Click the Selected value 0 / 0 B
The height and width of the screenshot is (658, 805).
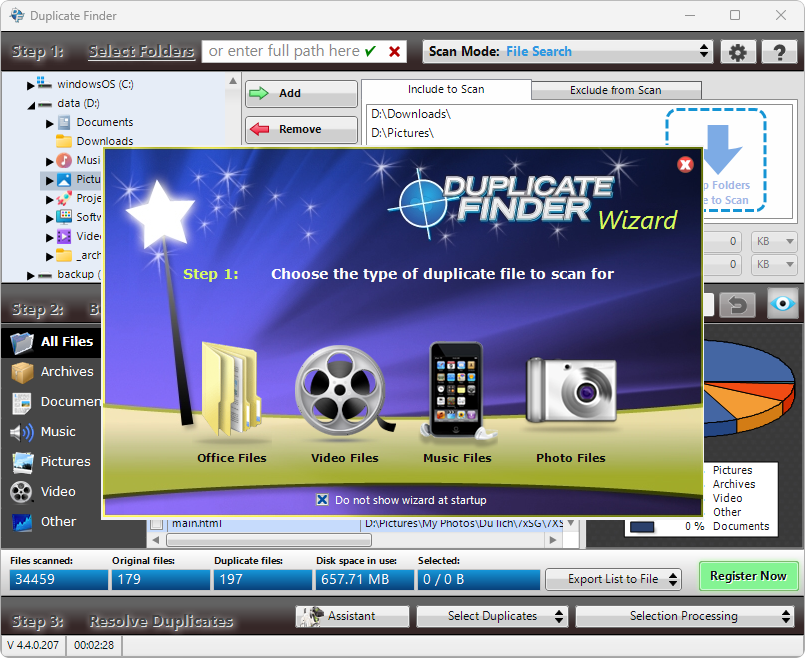click(x=478, y=579)
